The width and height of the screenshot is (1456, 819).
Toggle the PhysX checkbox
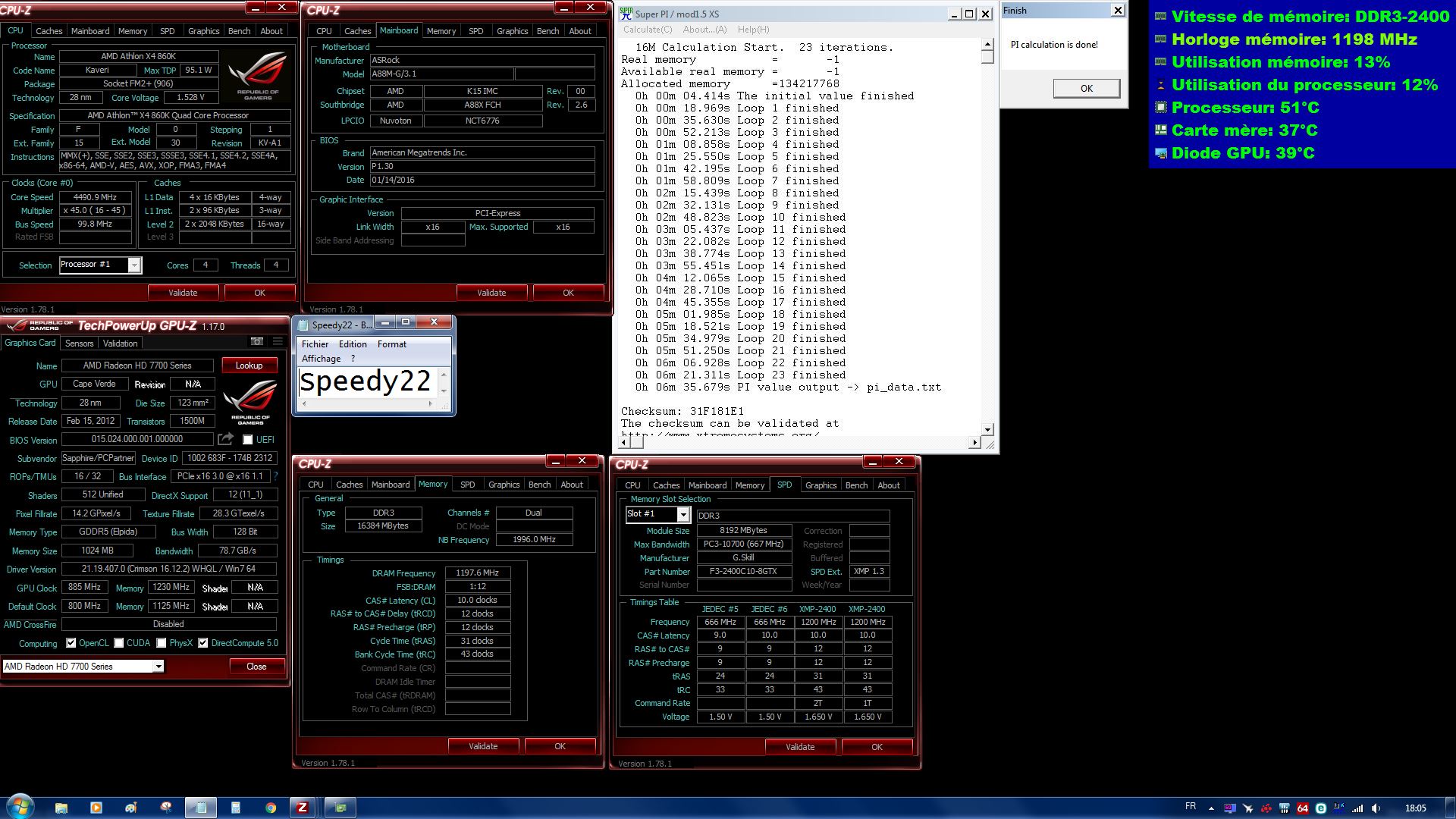162,643
